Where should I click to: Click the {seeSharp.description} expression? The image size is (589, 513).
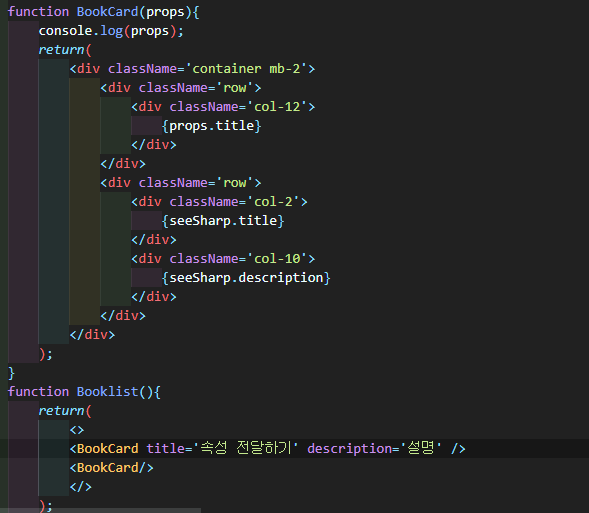pos(246,278)
